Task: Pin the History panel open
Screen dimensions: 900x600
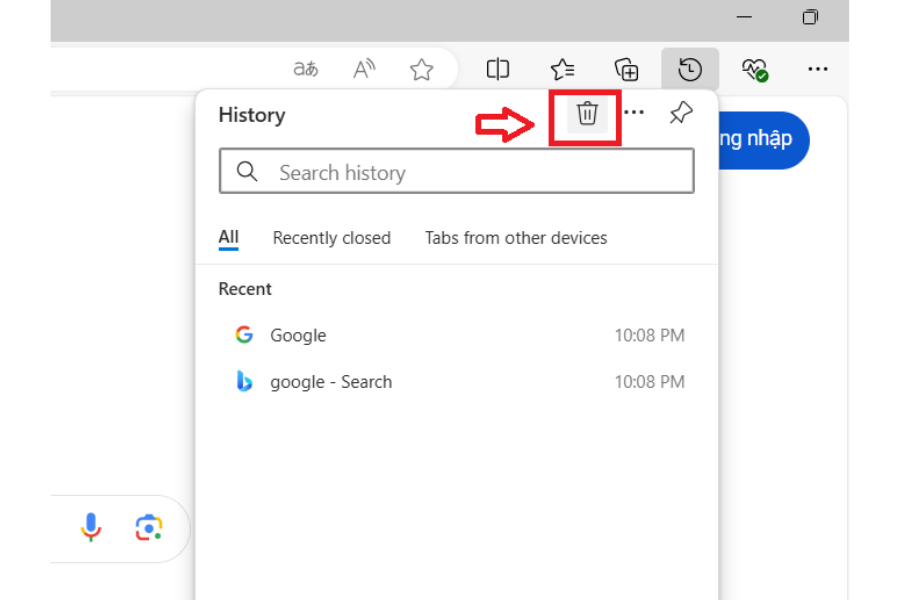Action: [x=681, y=113]
